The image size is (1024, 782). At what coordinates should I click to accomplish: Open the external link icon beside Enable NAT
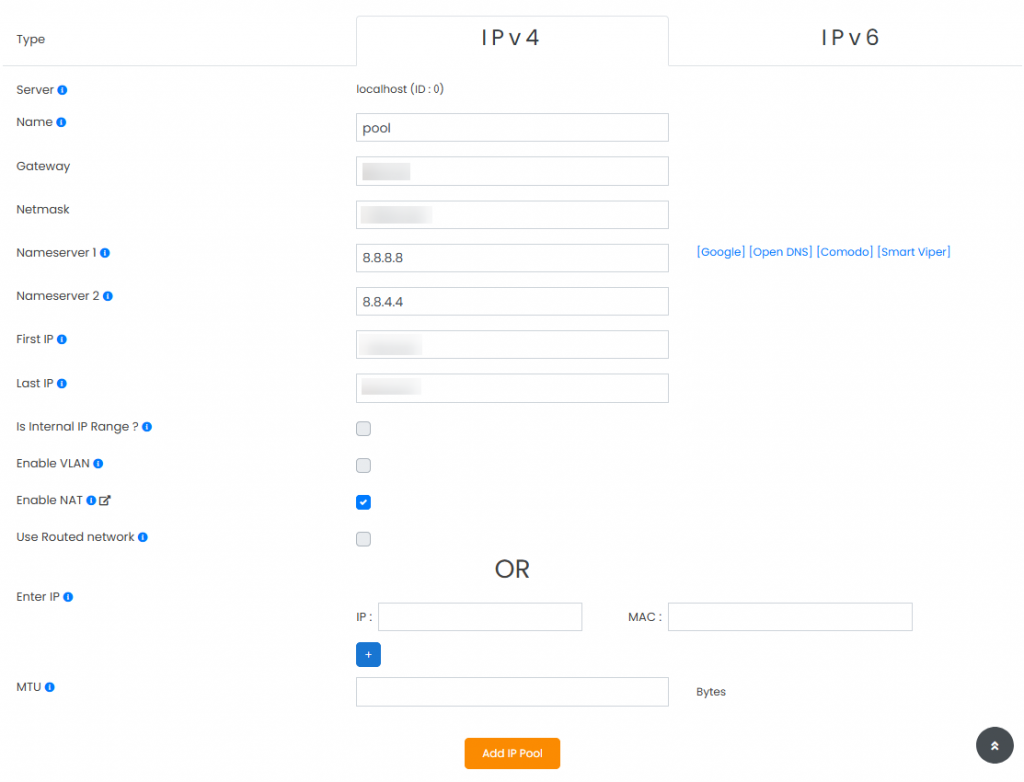point(103,499)
